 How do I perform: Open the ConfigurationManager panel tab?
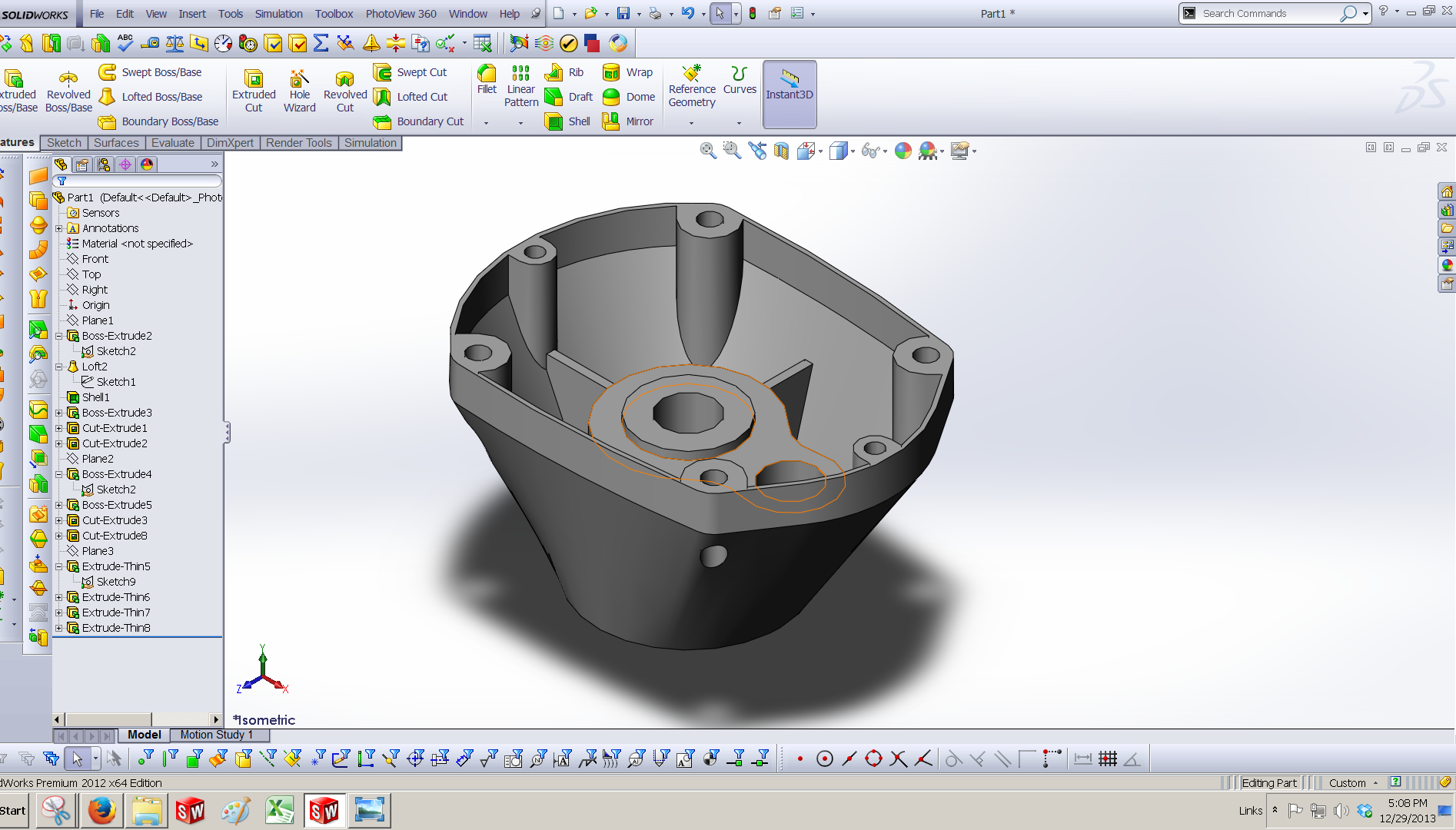pyautogui.click(x=104, y=164)
